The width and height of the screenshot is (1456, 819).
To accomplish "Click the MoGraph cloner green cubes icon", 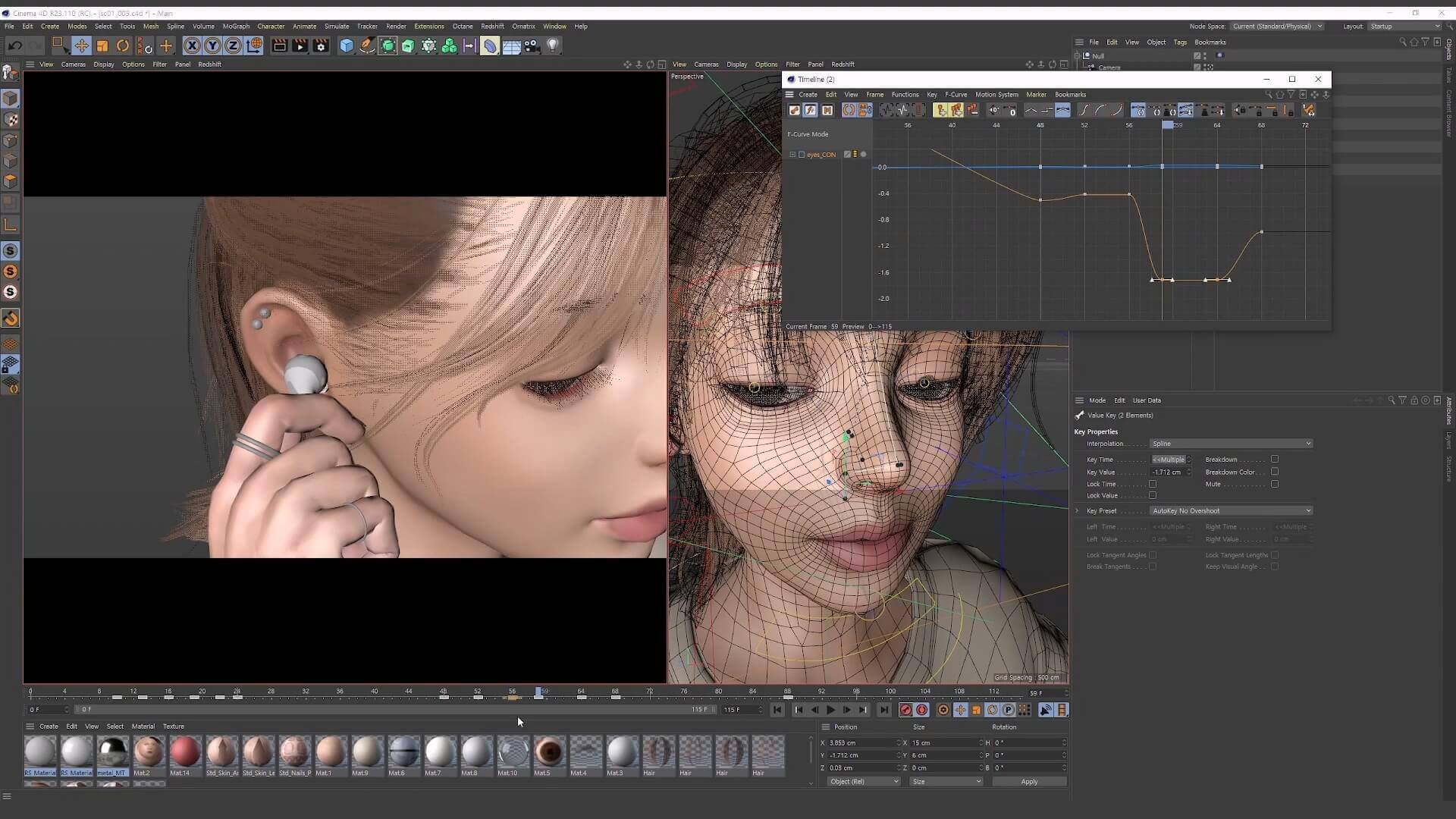I will [x=449, y=46].
